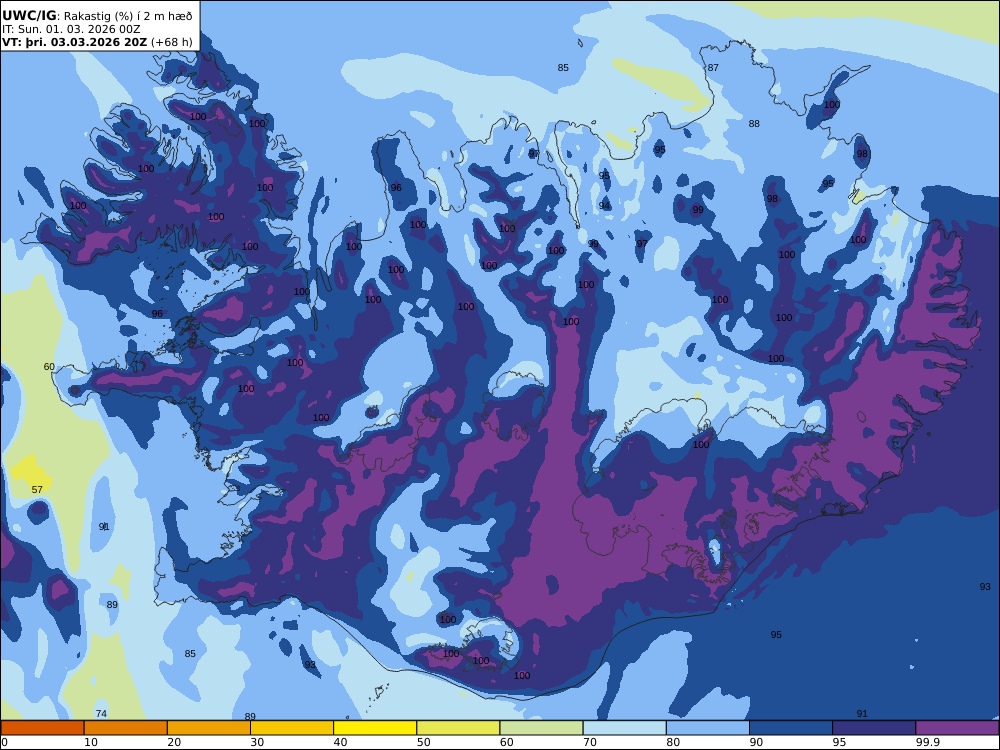
Task: Click the 'IT: Sun. 01. 03. 2026 00Z' line
Action: (71, 29)
